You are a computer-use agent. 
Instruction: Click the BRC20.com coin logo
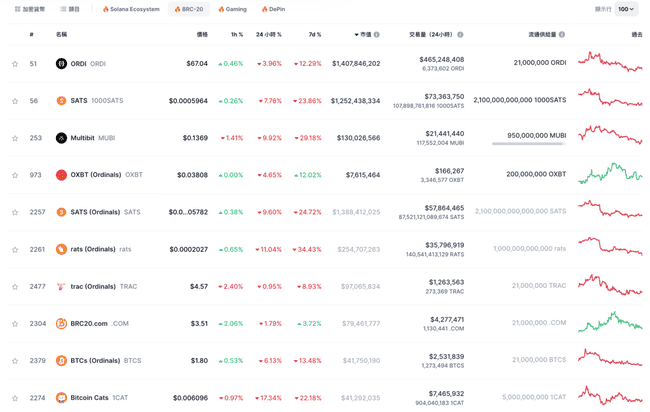click(x=61, y=323)
